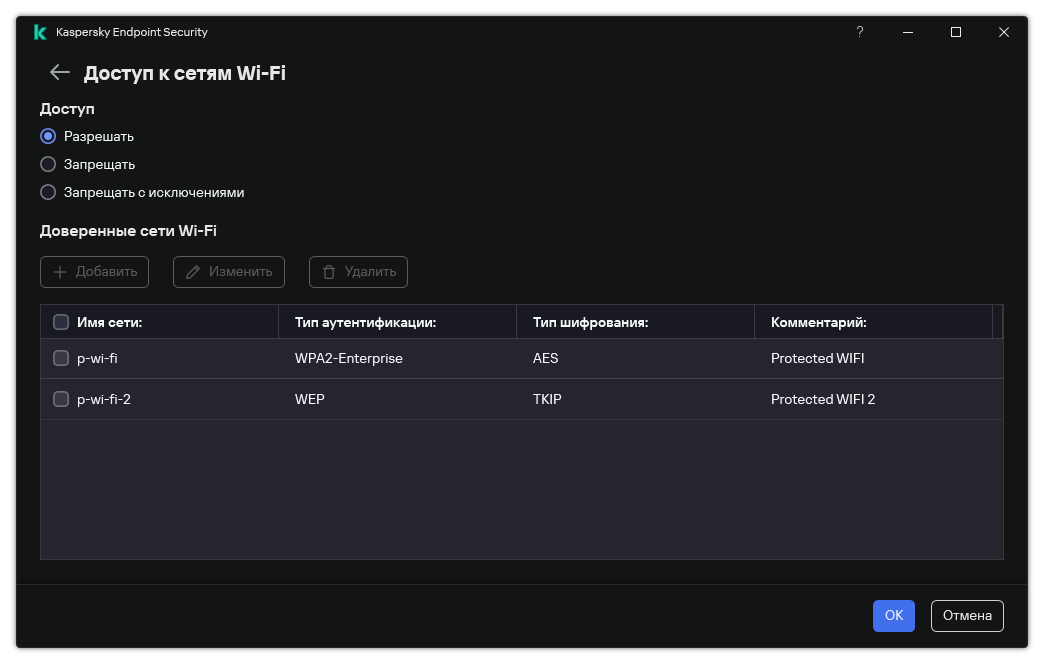The width and height of the screenshot is (1044, 664).
Task: Check the p-wi-fi network row
Action: 61,358
